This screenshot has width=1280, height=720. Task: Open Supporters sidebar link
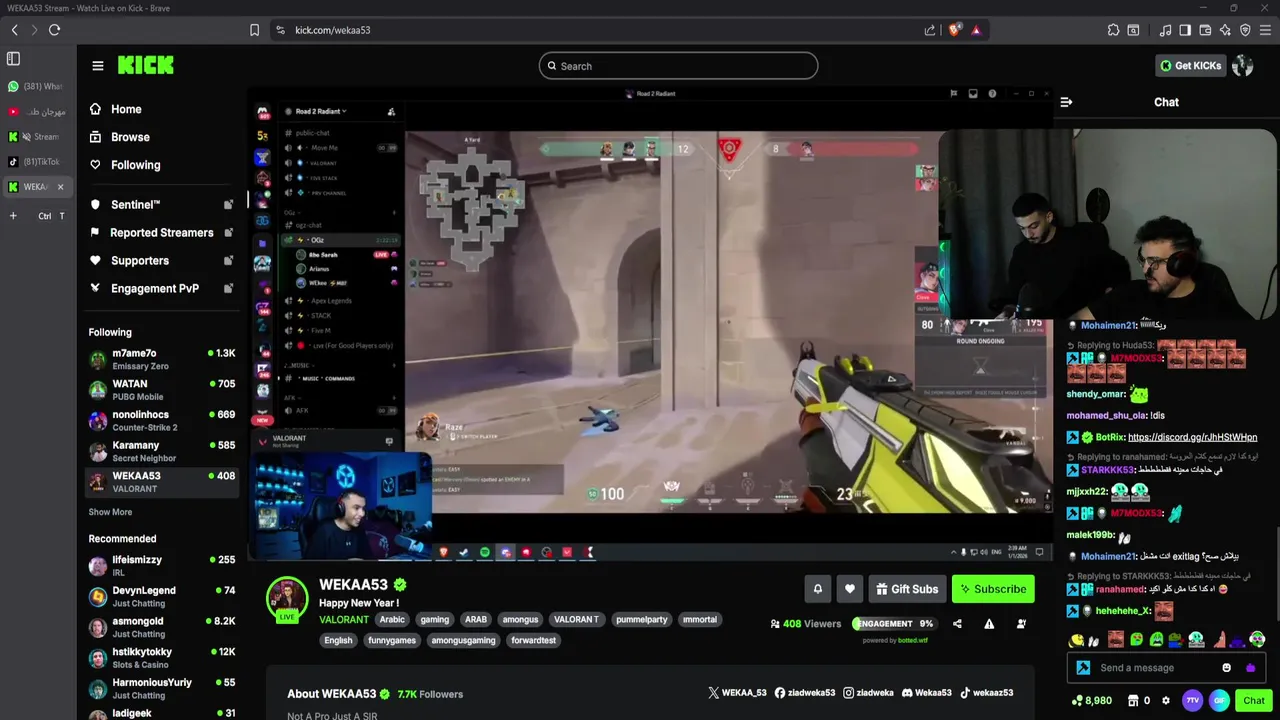161,260
